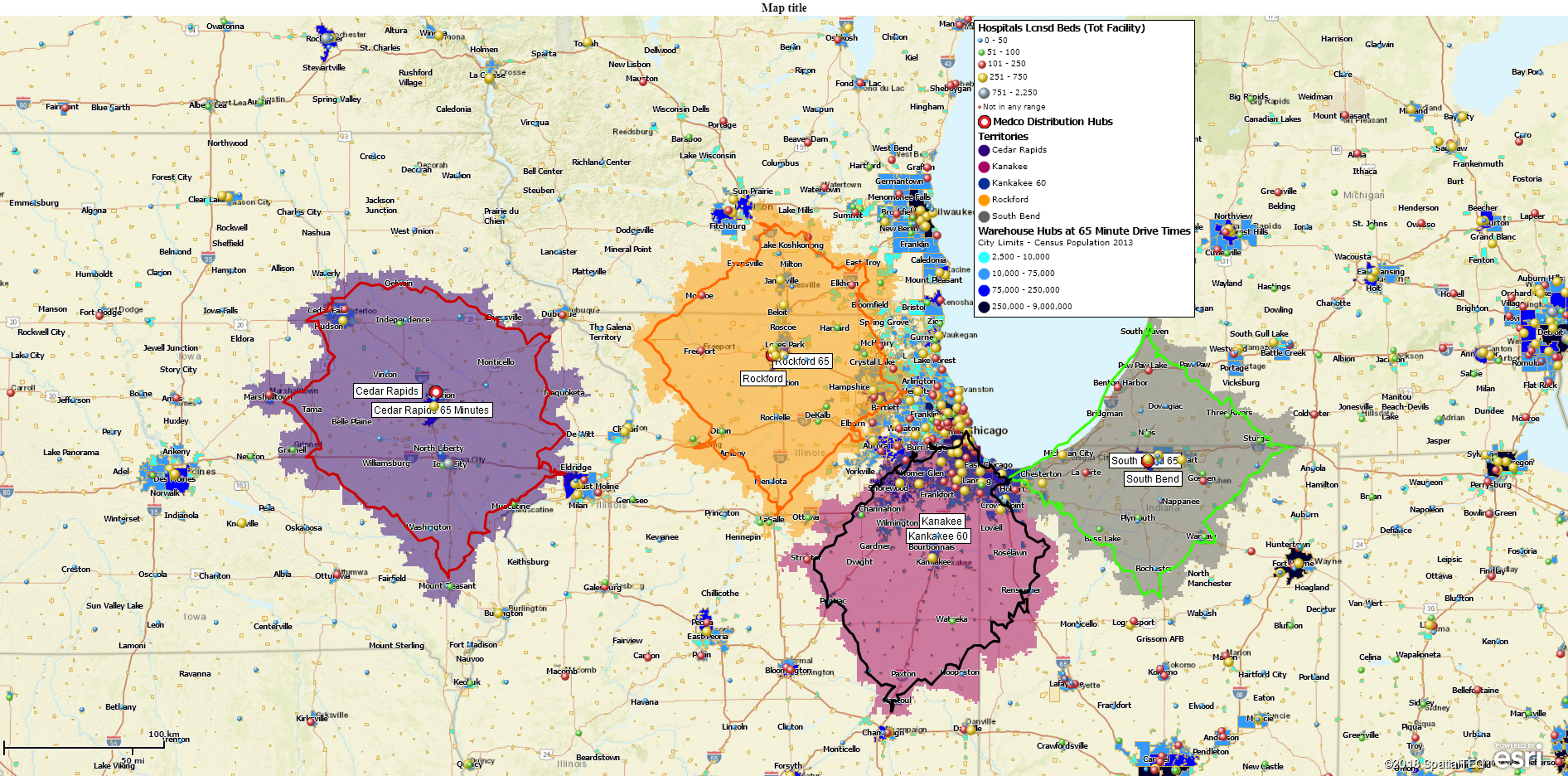Click the 'Rockford' territory label box
Screen dimensions: 1568x776
point(763,379)
